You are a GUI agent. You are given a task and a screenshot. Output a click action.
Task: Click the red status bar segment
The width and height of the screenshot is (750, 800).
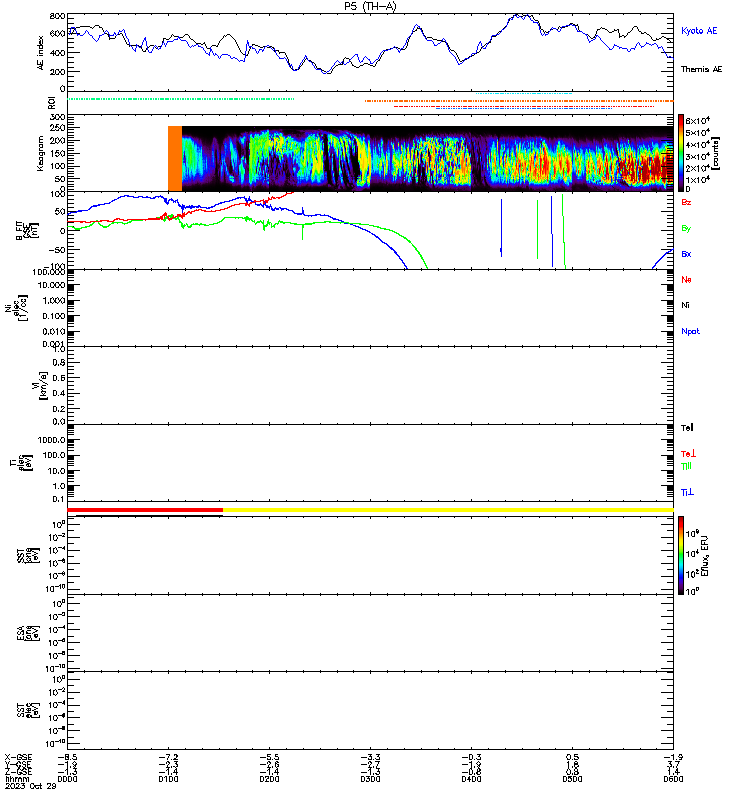tap(145, 510)
